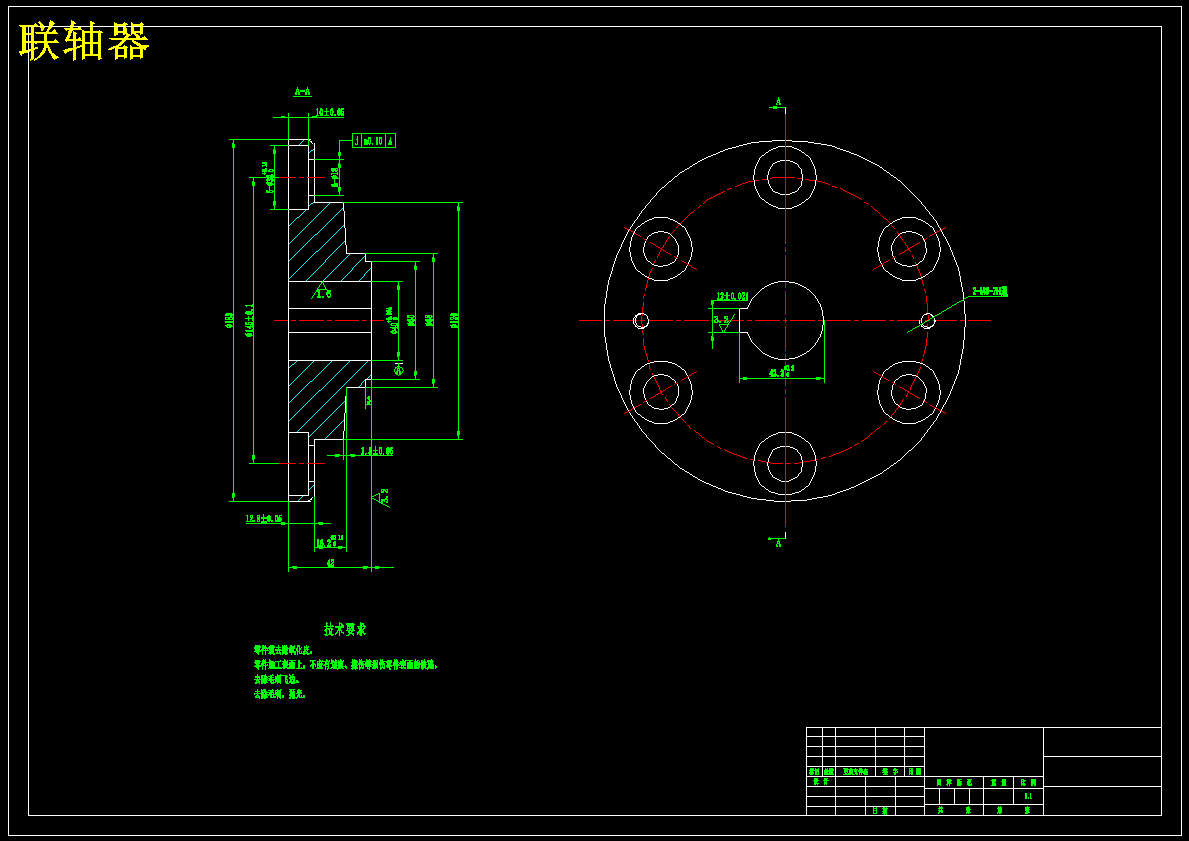1189x841 pixels.
Task: Click the 重量 header cell in title block
Action: click(999, 782)
